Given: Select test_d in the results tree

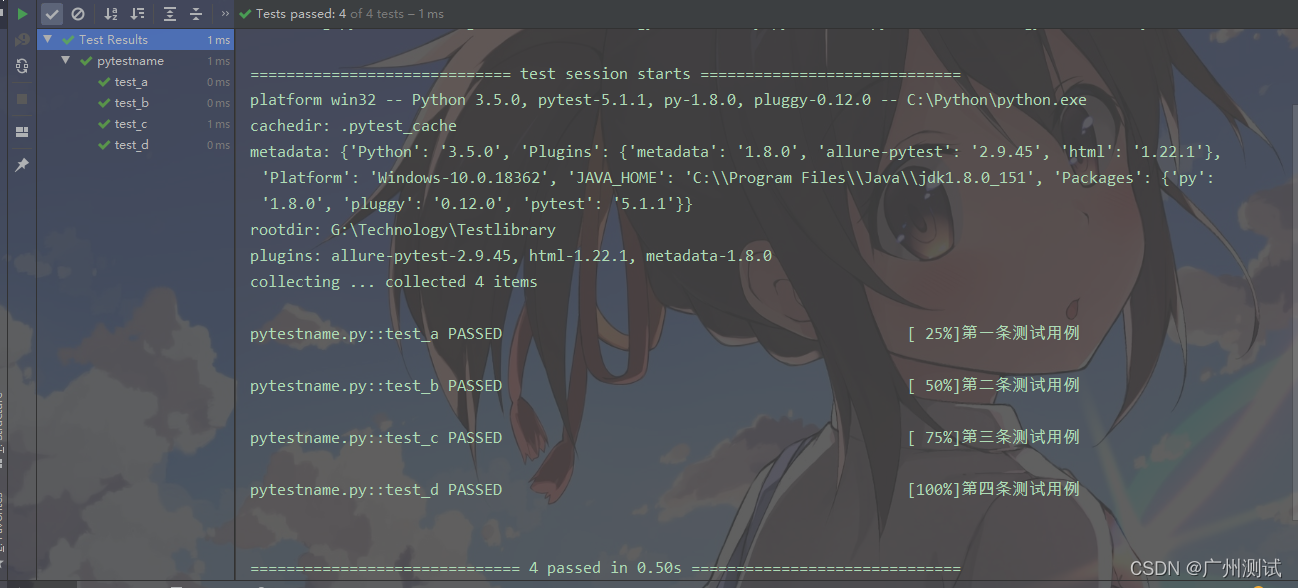Looking at the screenshot, I should pos(132,145).
